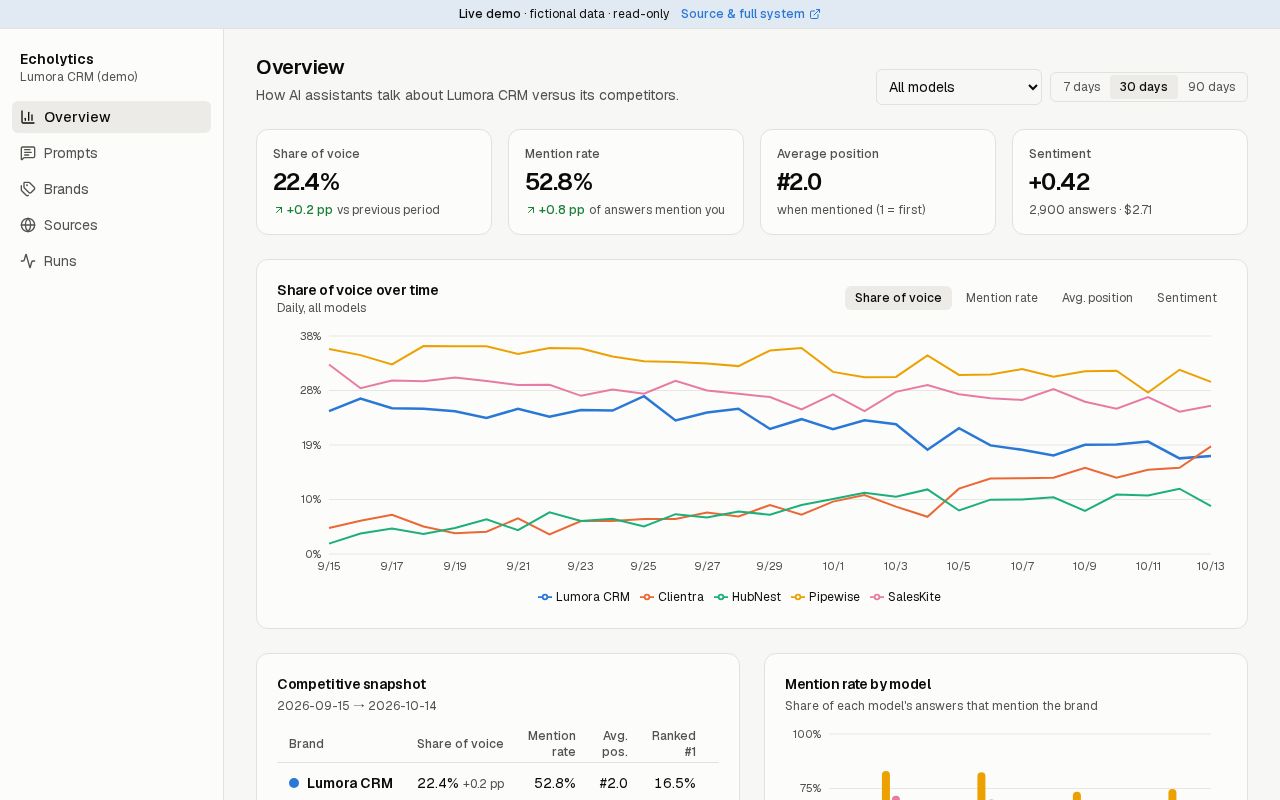Switch chart to Mention rate tab
Viewport: 1280px width, 800px height.
[x=1001, y=298]
